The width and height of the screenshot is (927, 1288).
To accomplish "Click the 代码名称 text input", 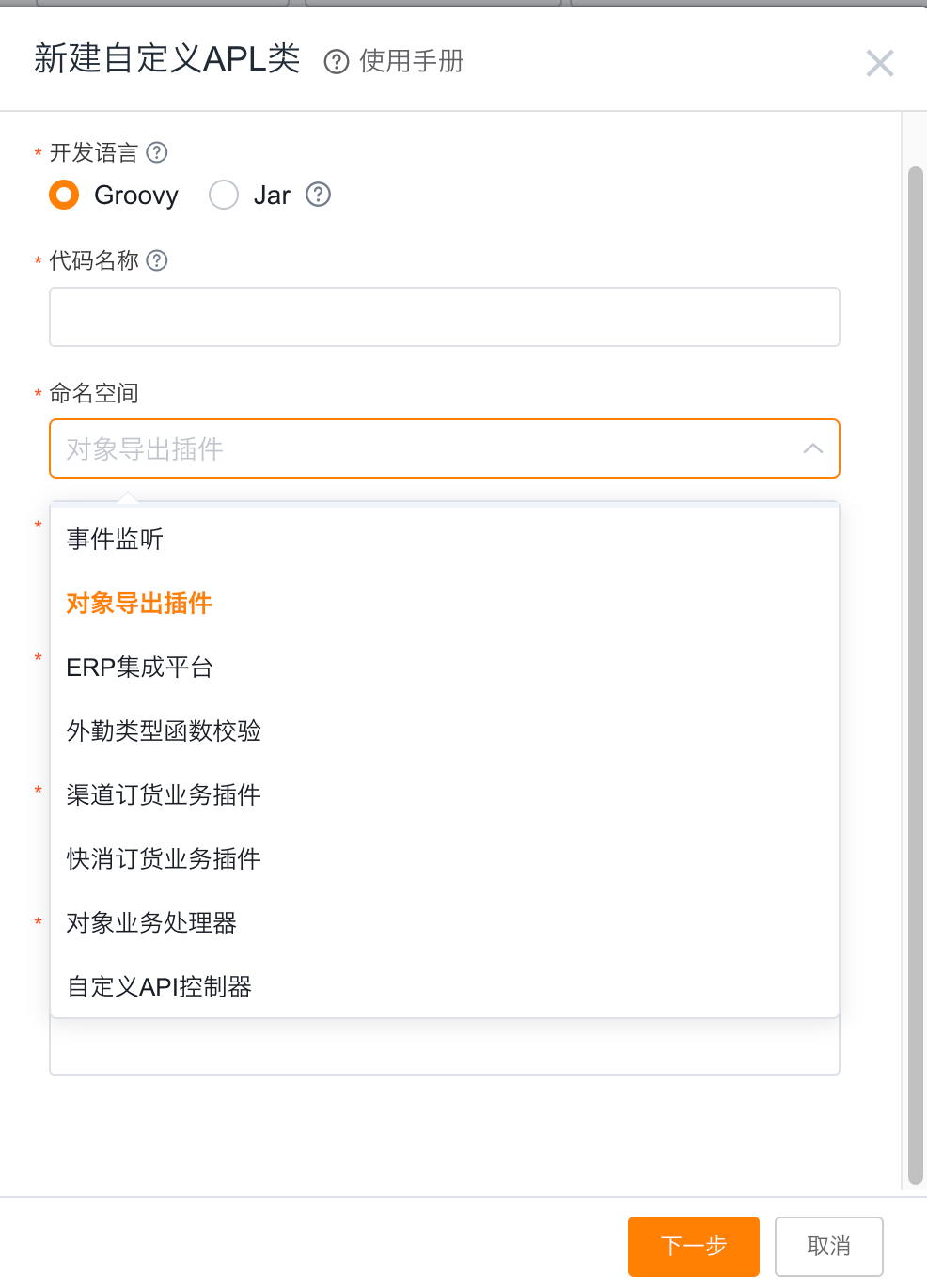I will click(444, 318).
